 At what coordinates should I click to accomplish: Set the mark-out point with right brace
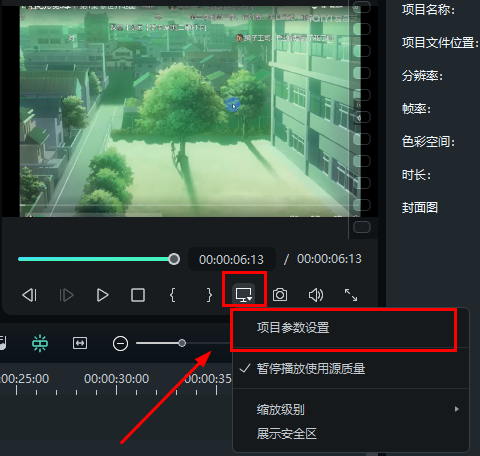[209, 295]
